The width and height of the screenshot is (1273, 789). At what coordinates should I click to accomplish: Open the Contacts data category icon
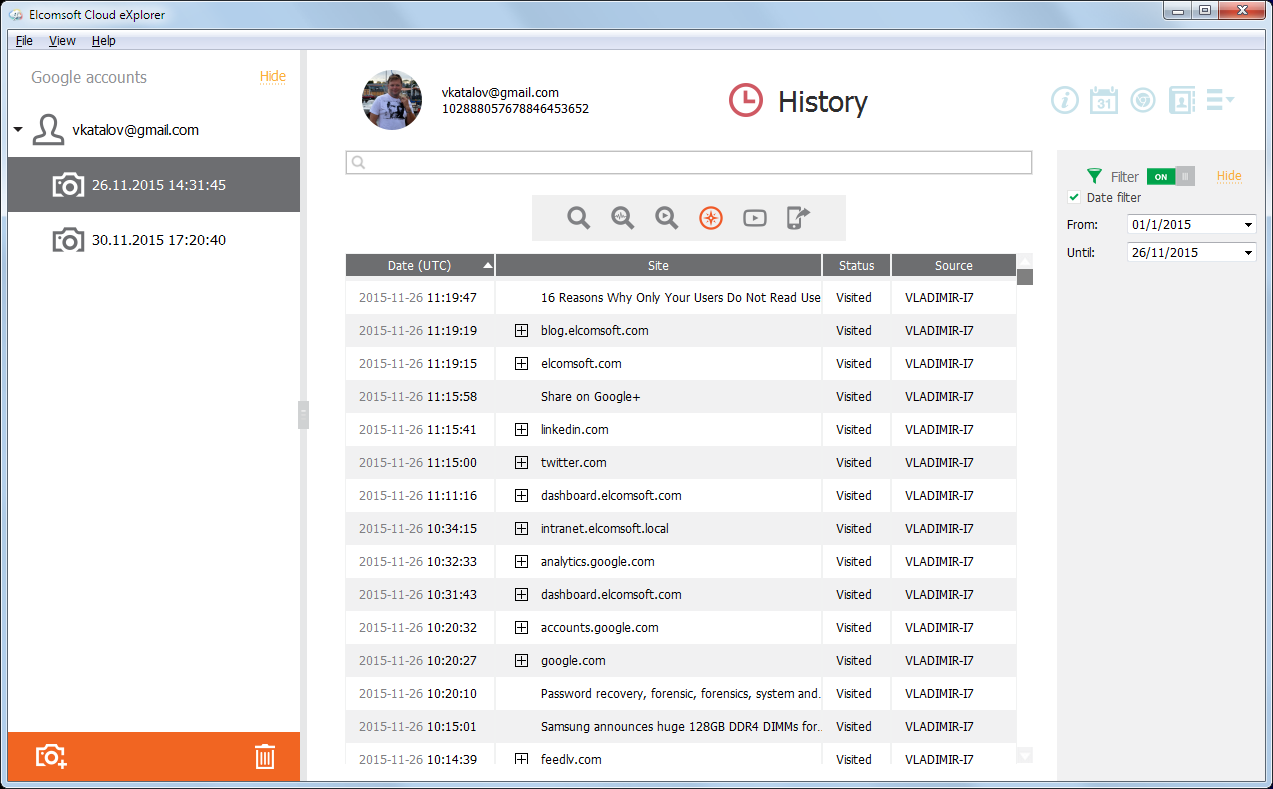click(1181, 100)
